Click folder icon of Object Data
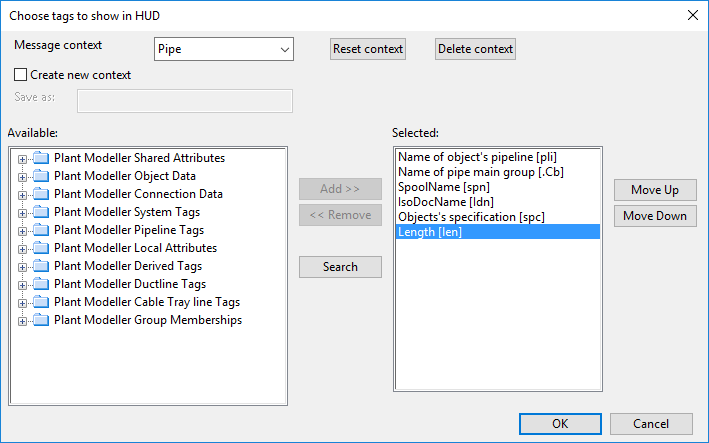The height and width of the screenshot is (443, 709). (41, 176)
